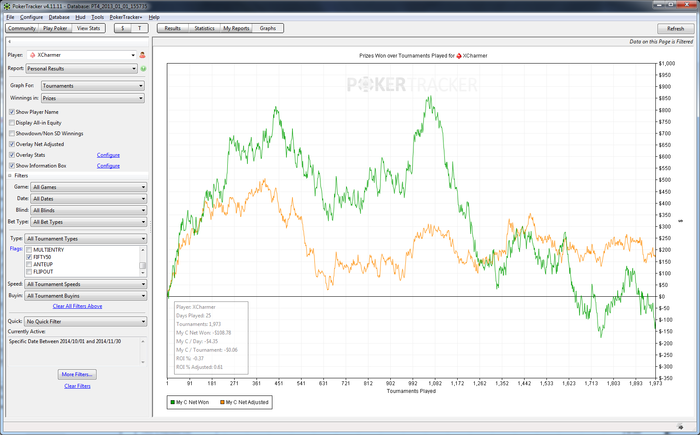Open the Winnings in Prizes dropdown
Viewport: 700px width, 435px height.
click(93, 98)
